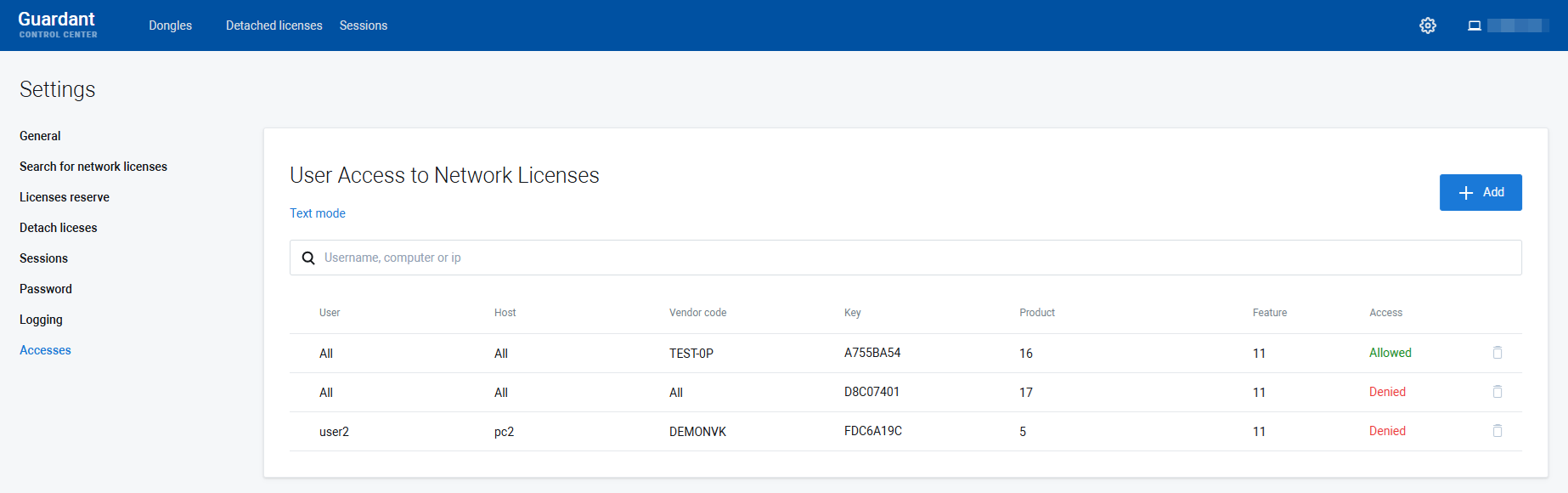This screenshot has height=493, width=1568.
Task: Select Detach liceses in sidebar
Action: (59, 228)
